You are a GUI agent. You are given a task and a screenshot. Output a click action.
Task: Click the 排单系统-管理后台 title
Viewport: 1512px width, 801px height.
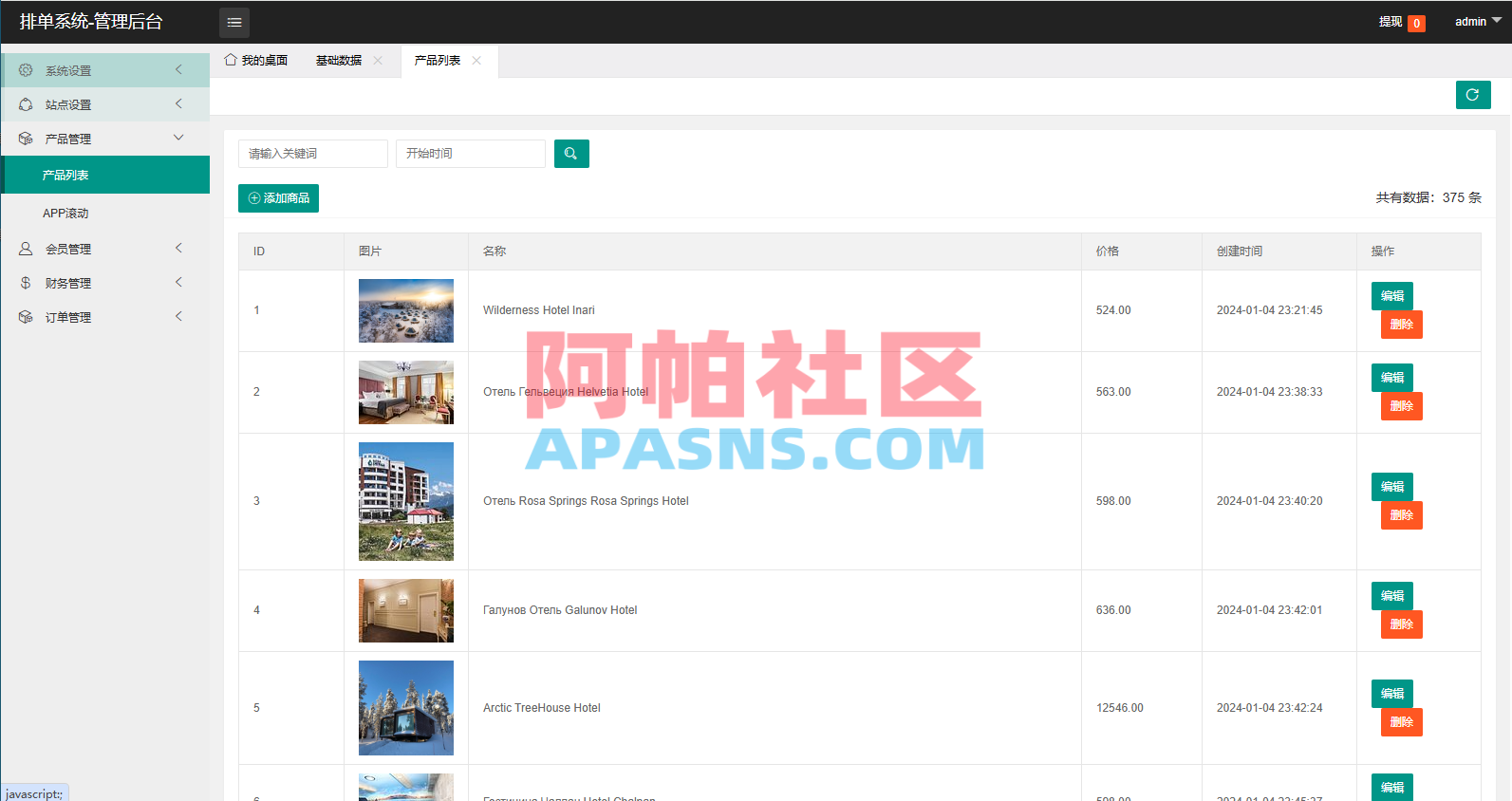point(91,22)
